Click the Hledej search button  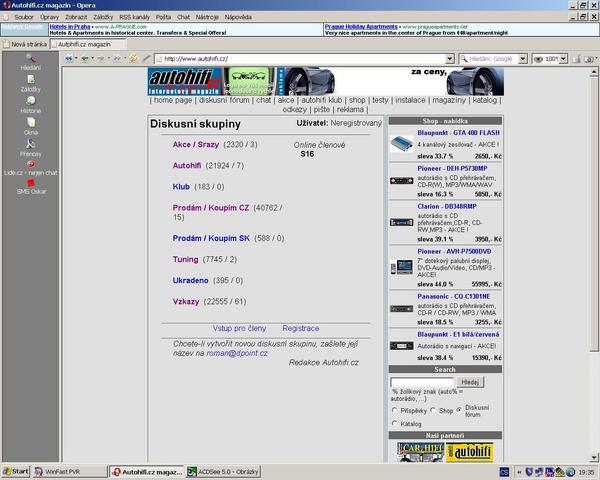click(470, 382)
